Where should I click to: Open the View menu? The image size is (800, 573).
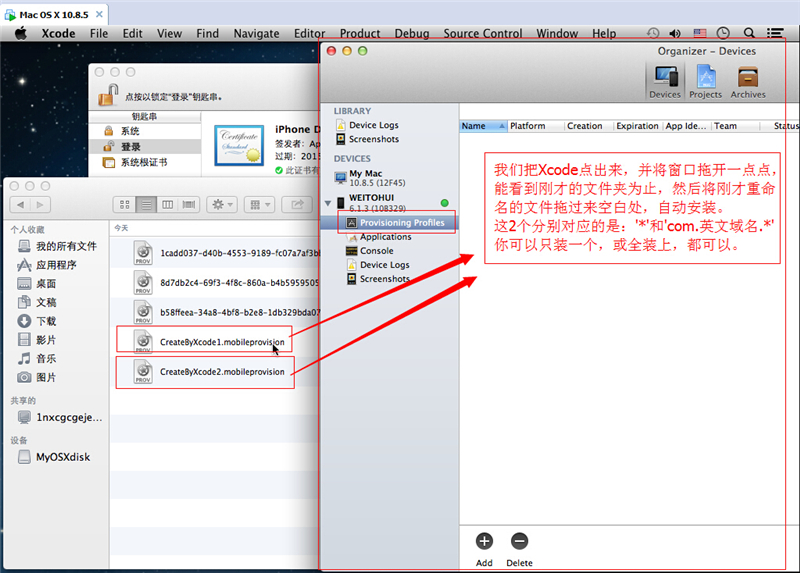pos(169,34)
